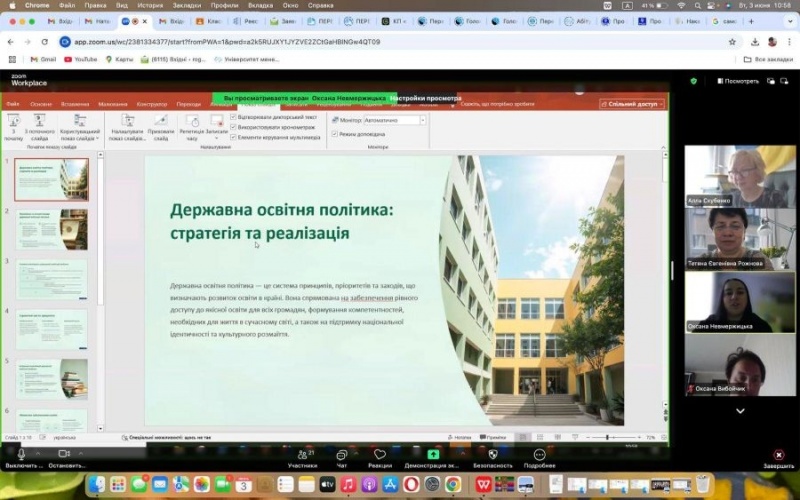
Task: Open Реакции reactions heart icon
Action: click(x=379, y=455)
